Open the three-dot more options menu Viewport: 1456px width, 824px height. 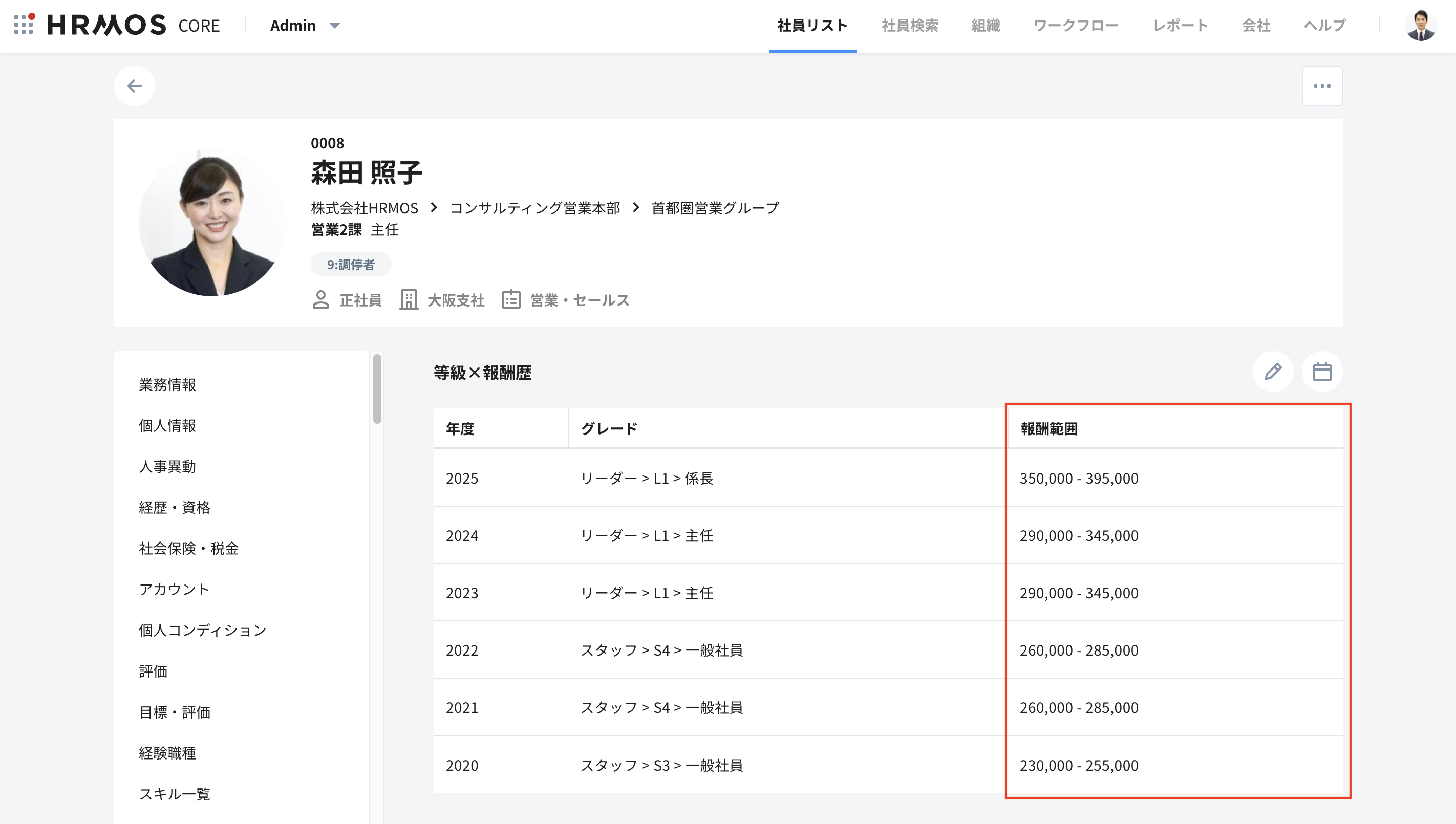tap(1321, 86)
